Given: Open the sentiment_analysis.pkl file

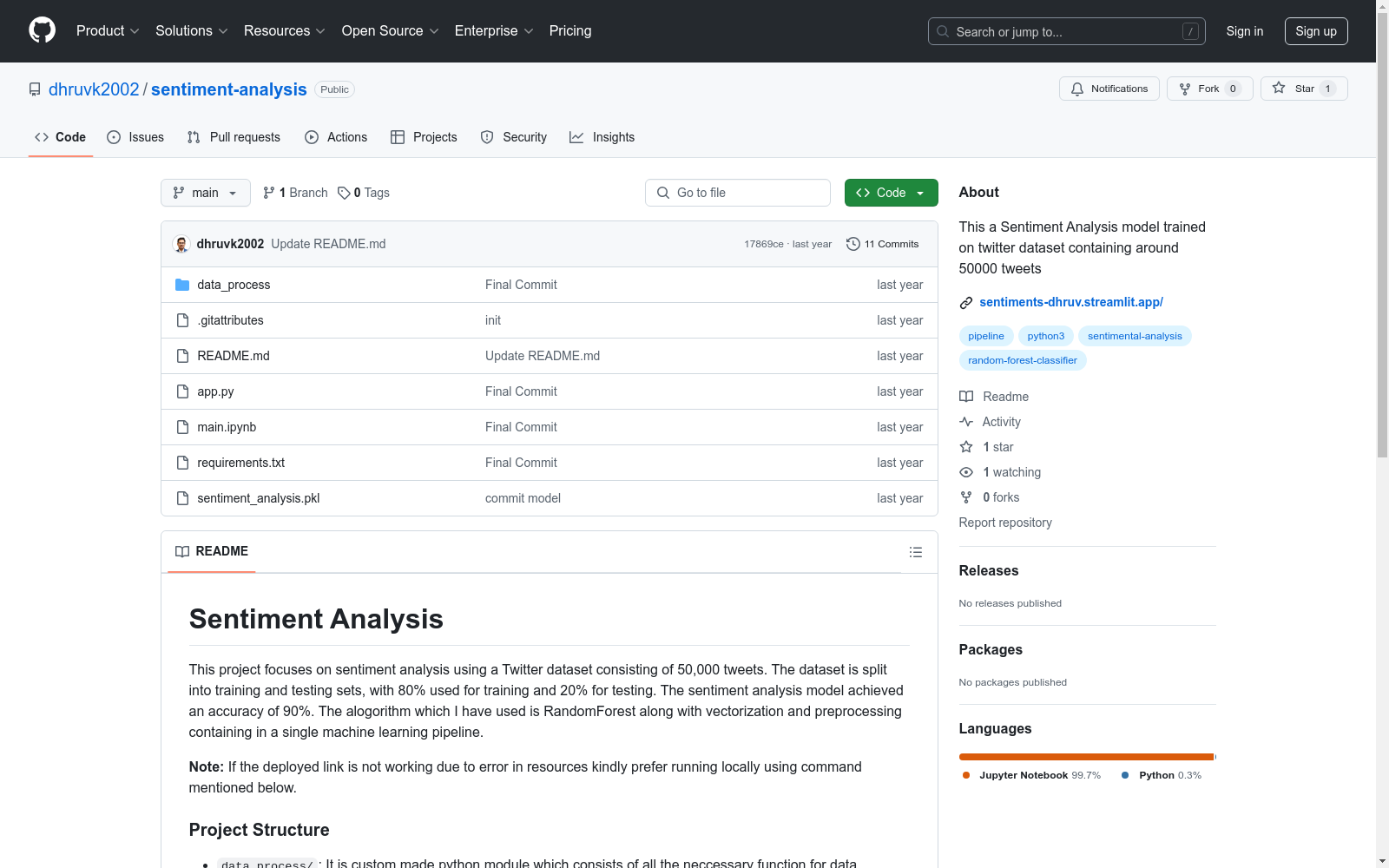Looking at the screenshot, I should pyautogui.click(x=259, y=498).
